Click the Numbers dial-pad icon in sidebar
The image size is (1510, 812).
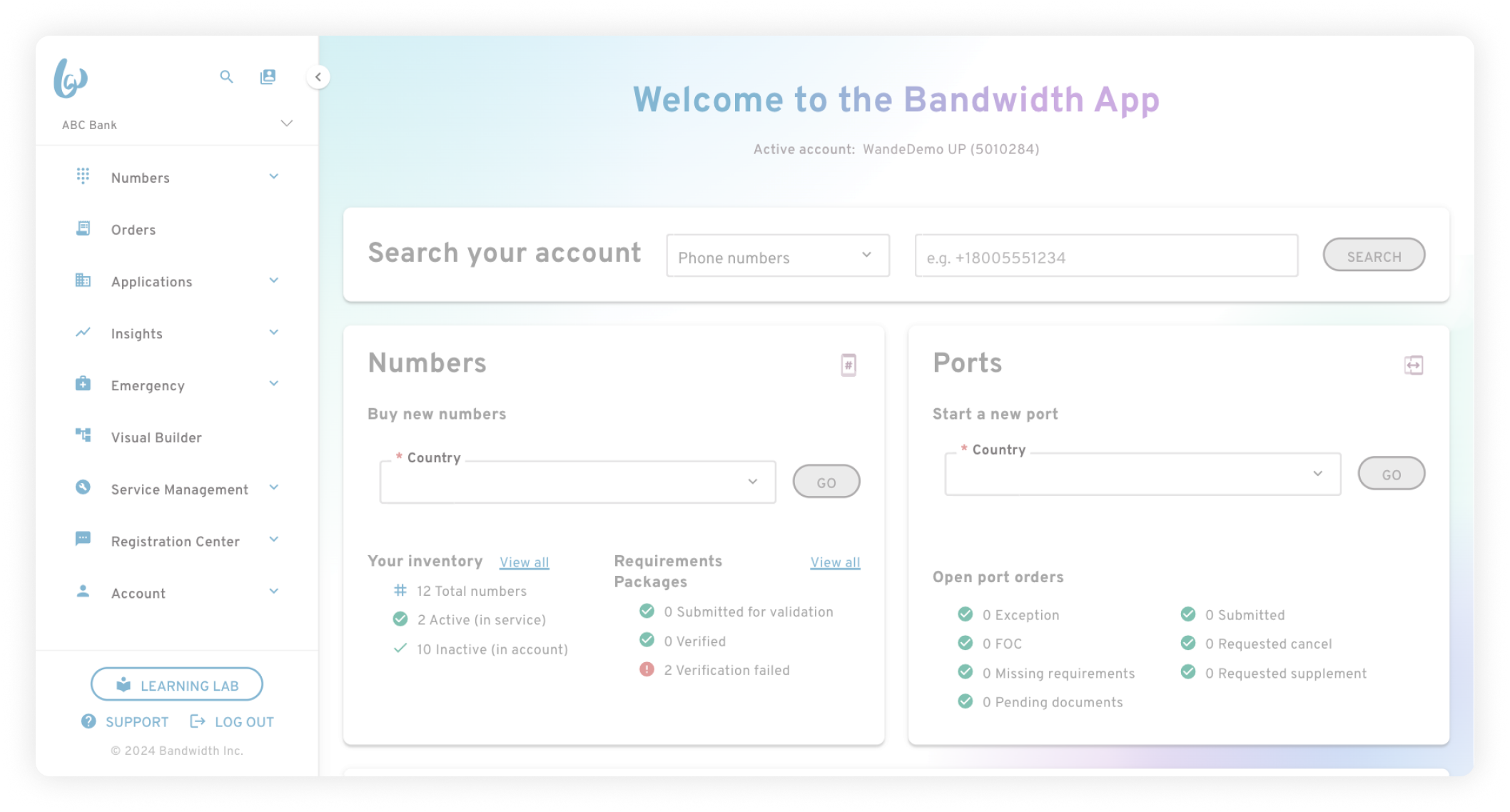coord(83,176)
